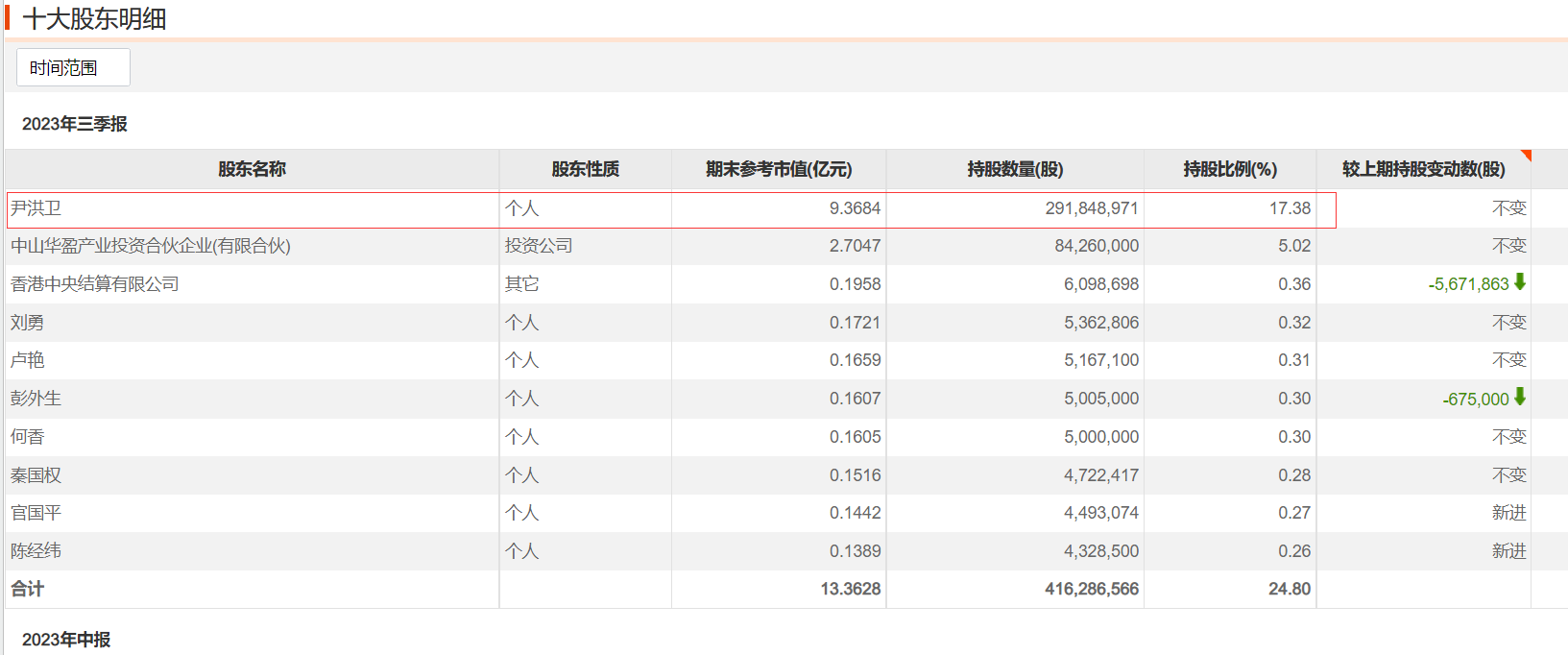The width and height of the screenshot is (1568, 655).
Task: Open the 时间范围 time range selector
Action: (73, 68)
